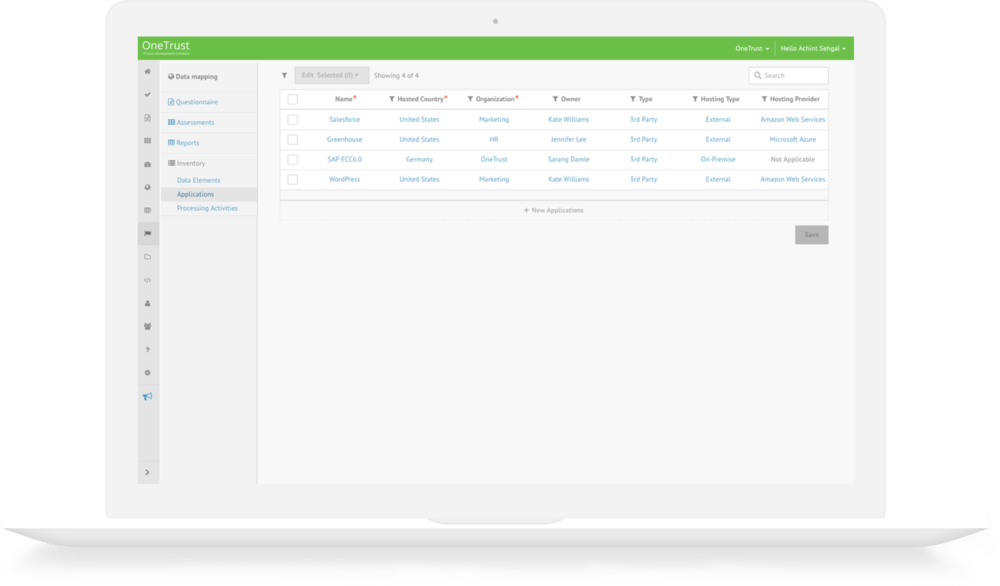Click Kate Williams in the Salesforce row

pyautogui.click(x=568, y=119)
